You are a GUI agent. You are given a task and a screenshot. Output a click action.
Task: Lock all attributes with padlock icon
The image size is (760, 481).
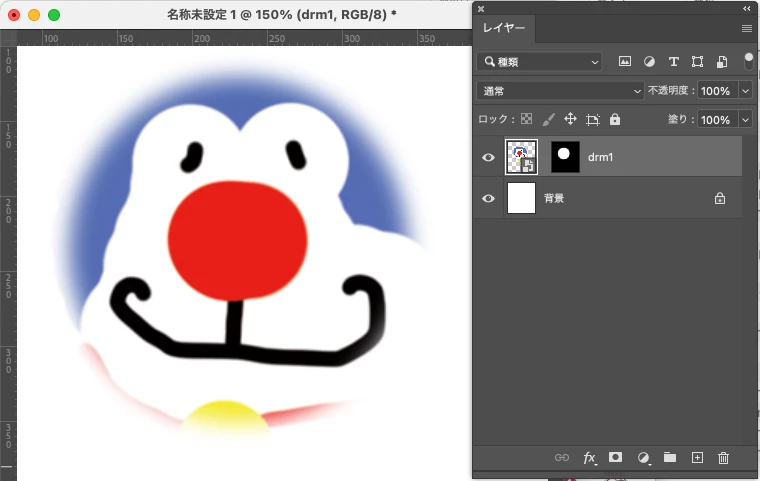pyautogui.click(x=615, y=119)
